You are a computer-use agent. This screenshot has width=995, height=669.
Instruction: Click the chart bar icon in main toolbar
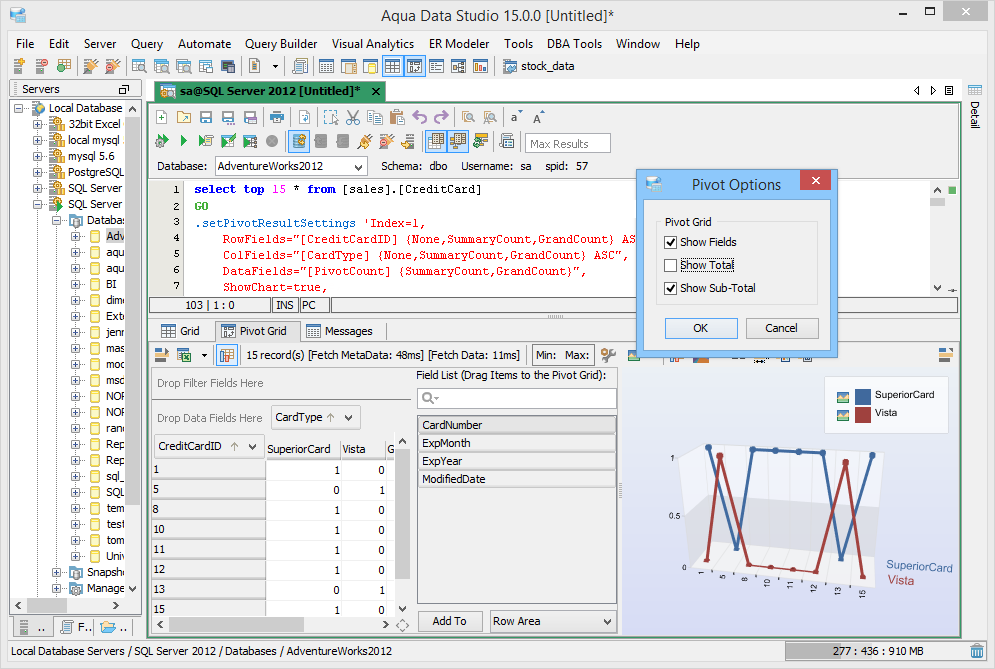point(480,66)
